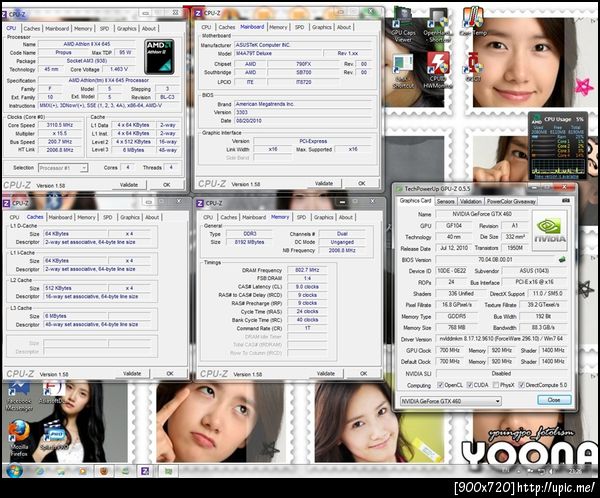Open Internet Explorer from the taskbar
600x498 pixels.
(x=39, y=471)
